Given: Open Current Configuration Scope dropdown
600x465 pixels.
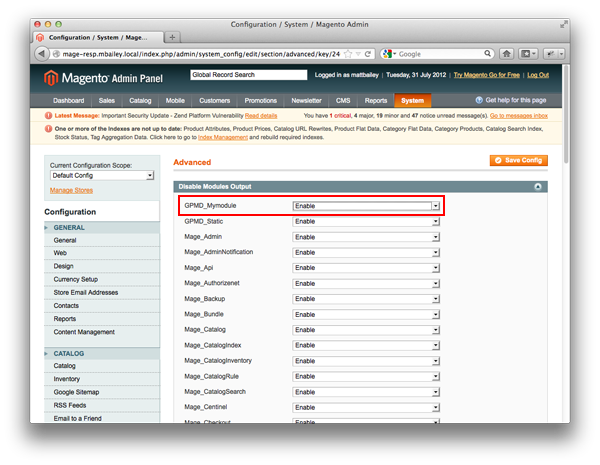Looking at the screenshot, I should point(102,175).
